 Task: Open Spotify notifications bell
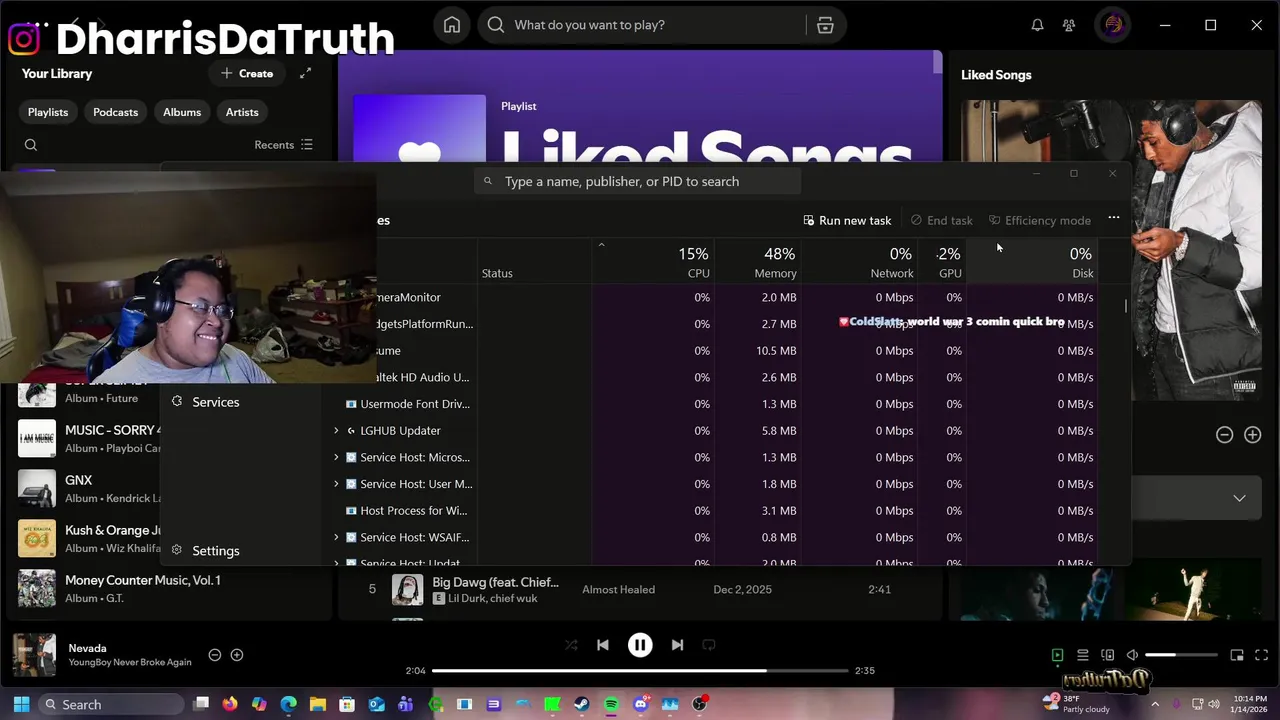[x=1038, y=25]
